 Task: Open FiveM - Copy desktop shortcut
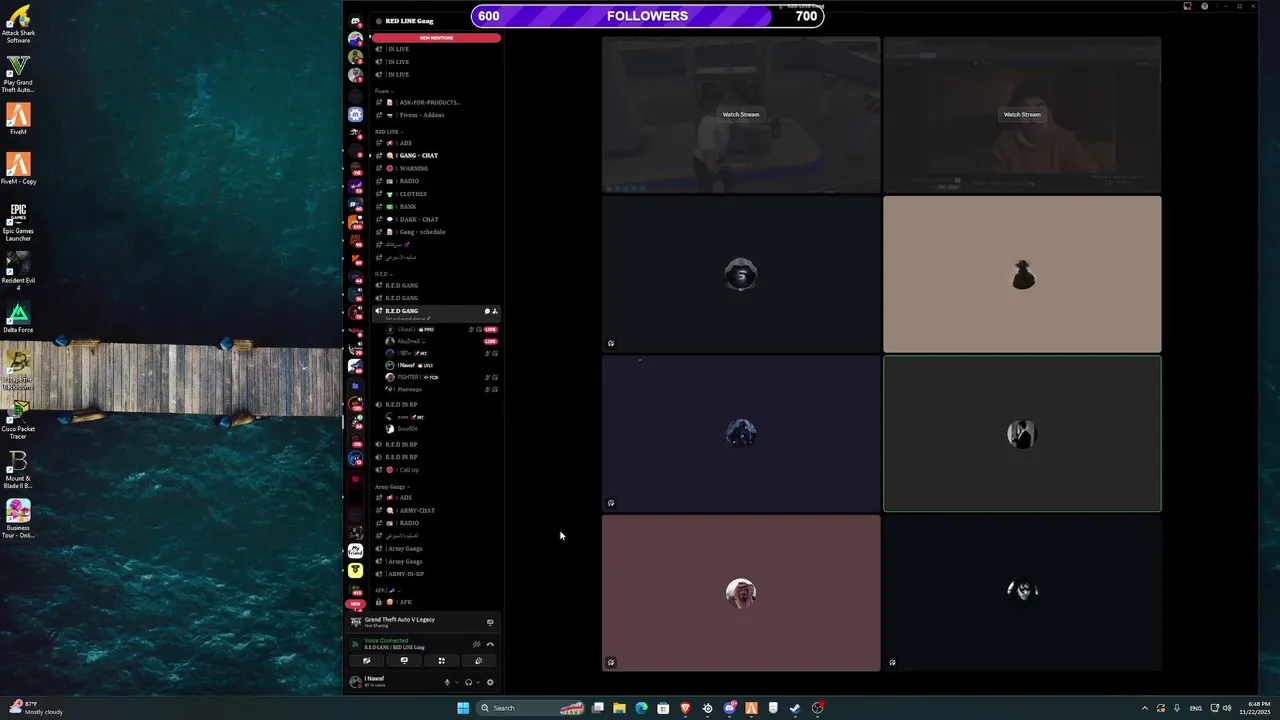(18, 168)
